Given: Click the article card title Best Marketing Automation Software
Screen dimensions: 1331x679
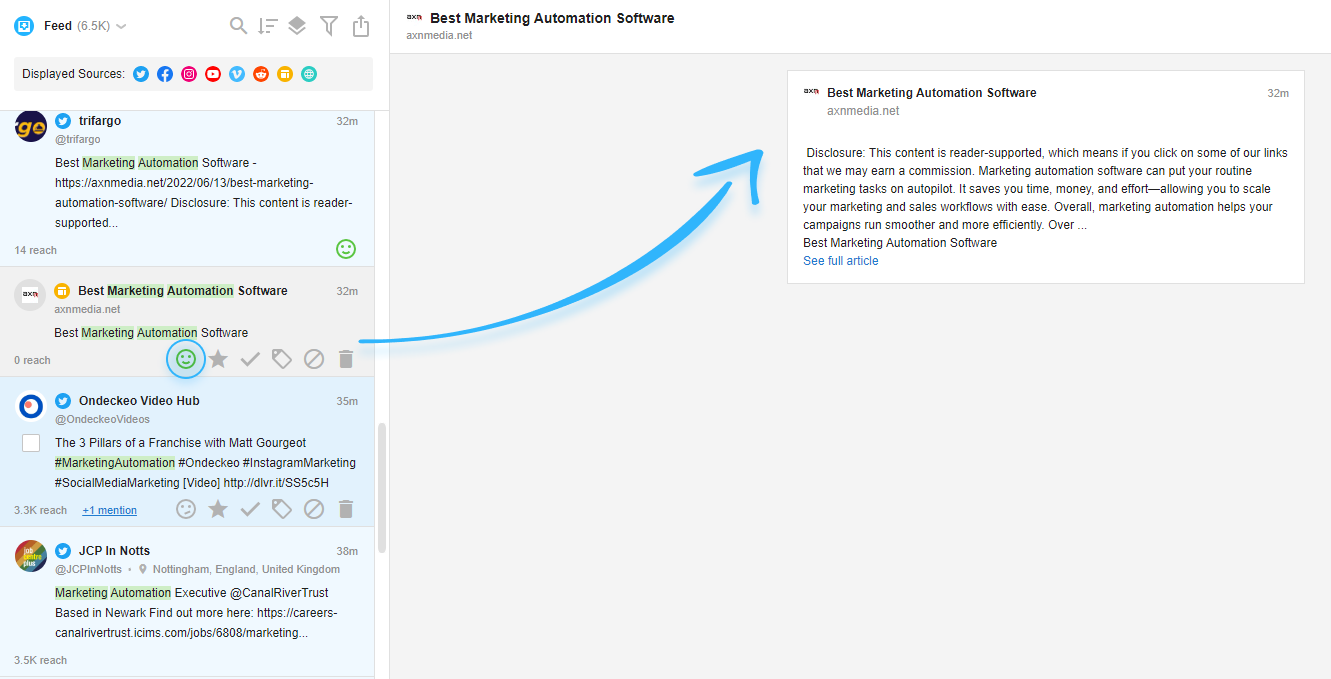Looking at the screenshot, I should (x=932, y=93).
